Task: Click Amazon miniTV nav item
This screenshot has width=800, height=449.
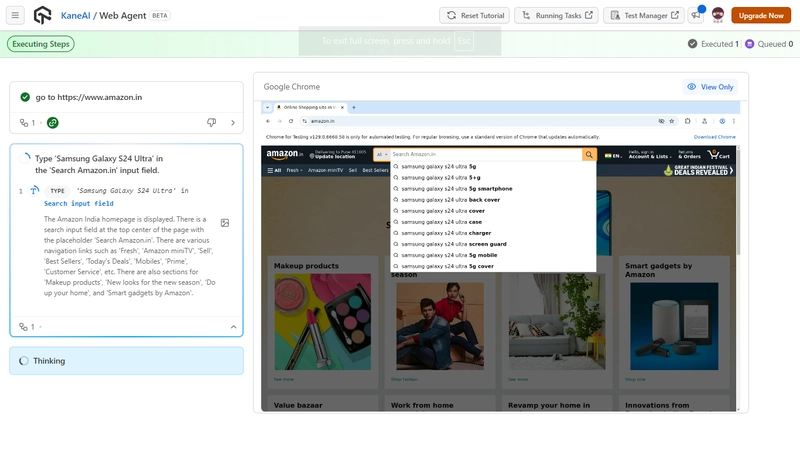Action: [326, 170]
